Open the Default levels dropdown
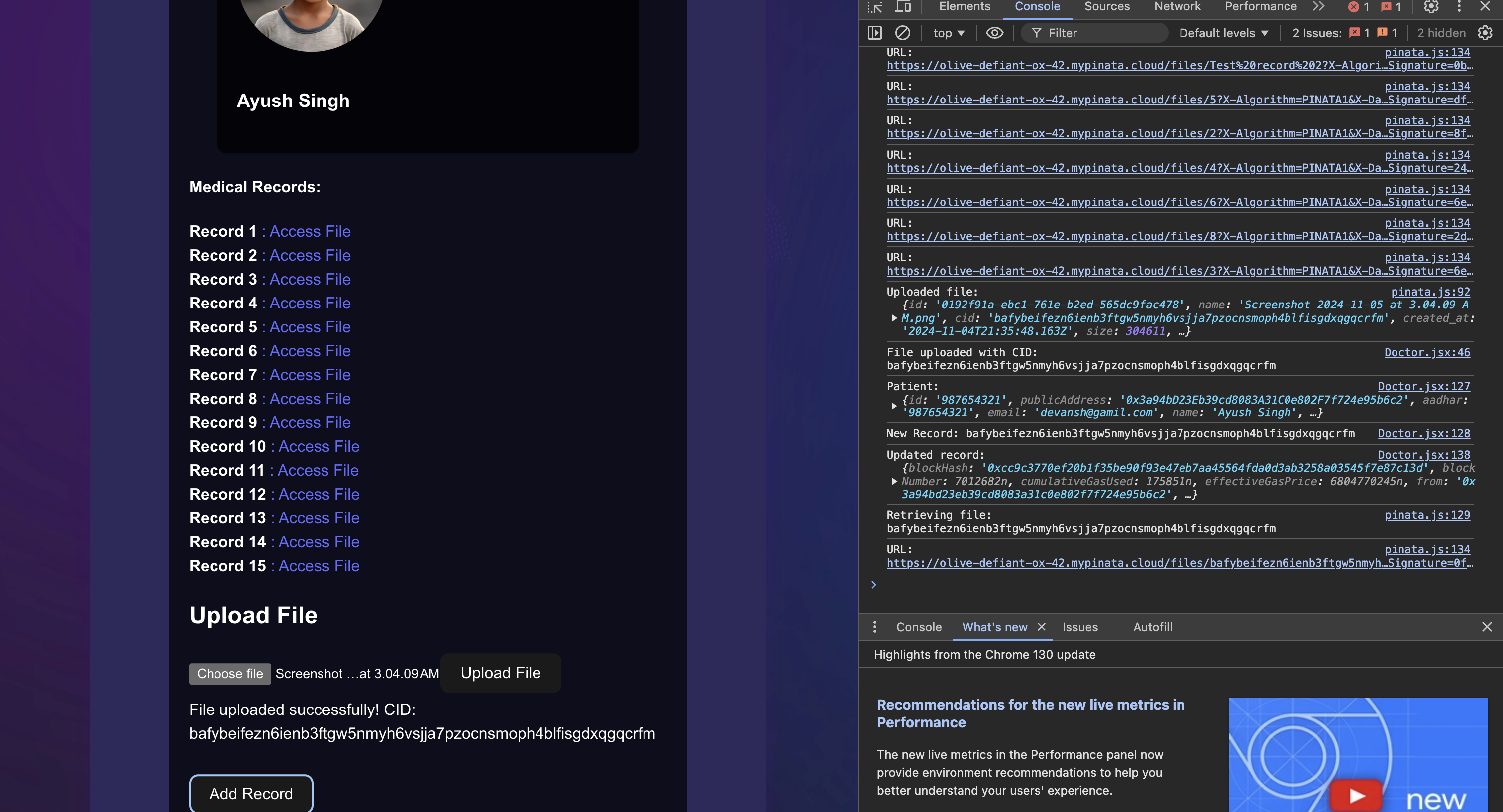Screen dimensions: 1503x812 tap(1223, 33)
